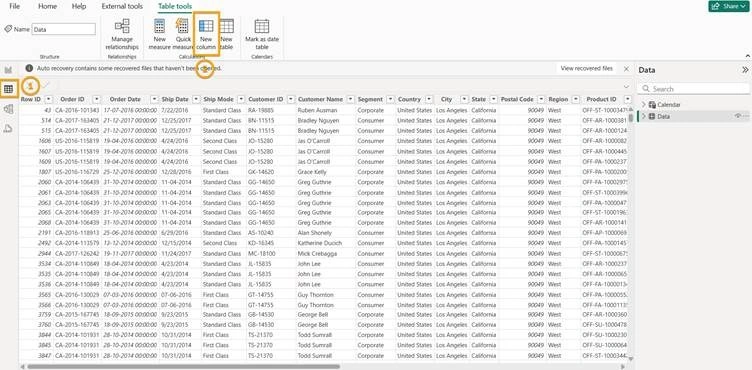Open the Region column filter dropdown
Viewport: 752px width, 370px height.
click(575, 99)
